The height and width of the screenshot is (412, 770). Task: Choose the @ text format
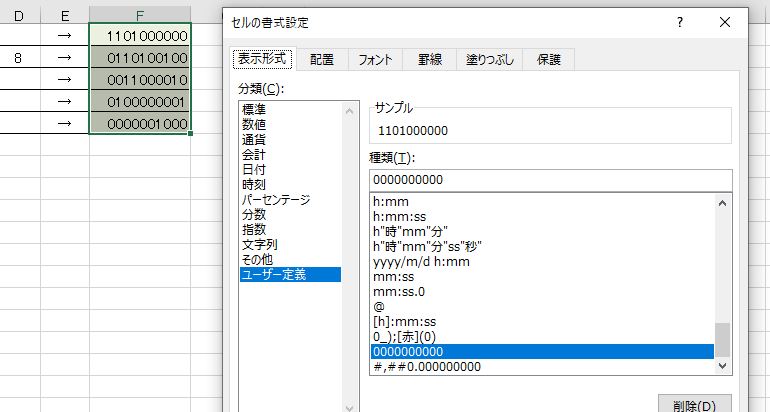click(542, 306)
